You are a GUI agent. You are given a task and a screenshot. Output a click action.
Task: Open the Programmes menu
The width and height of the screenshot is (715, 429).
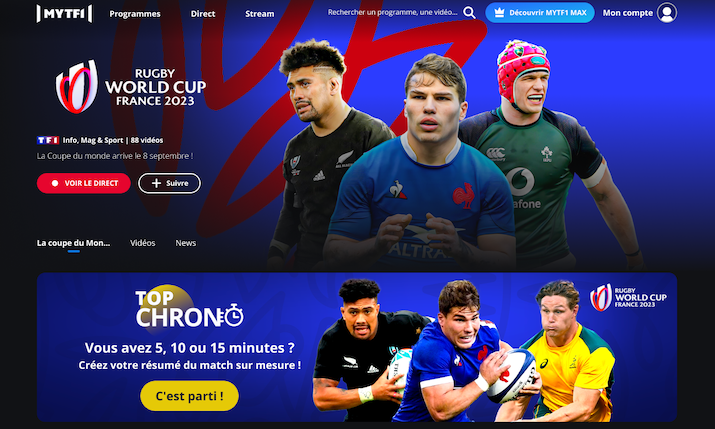(x=135, y=14)
